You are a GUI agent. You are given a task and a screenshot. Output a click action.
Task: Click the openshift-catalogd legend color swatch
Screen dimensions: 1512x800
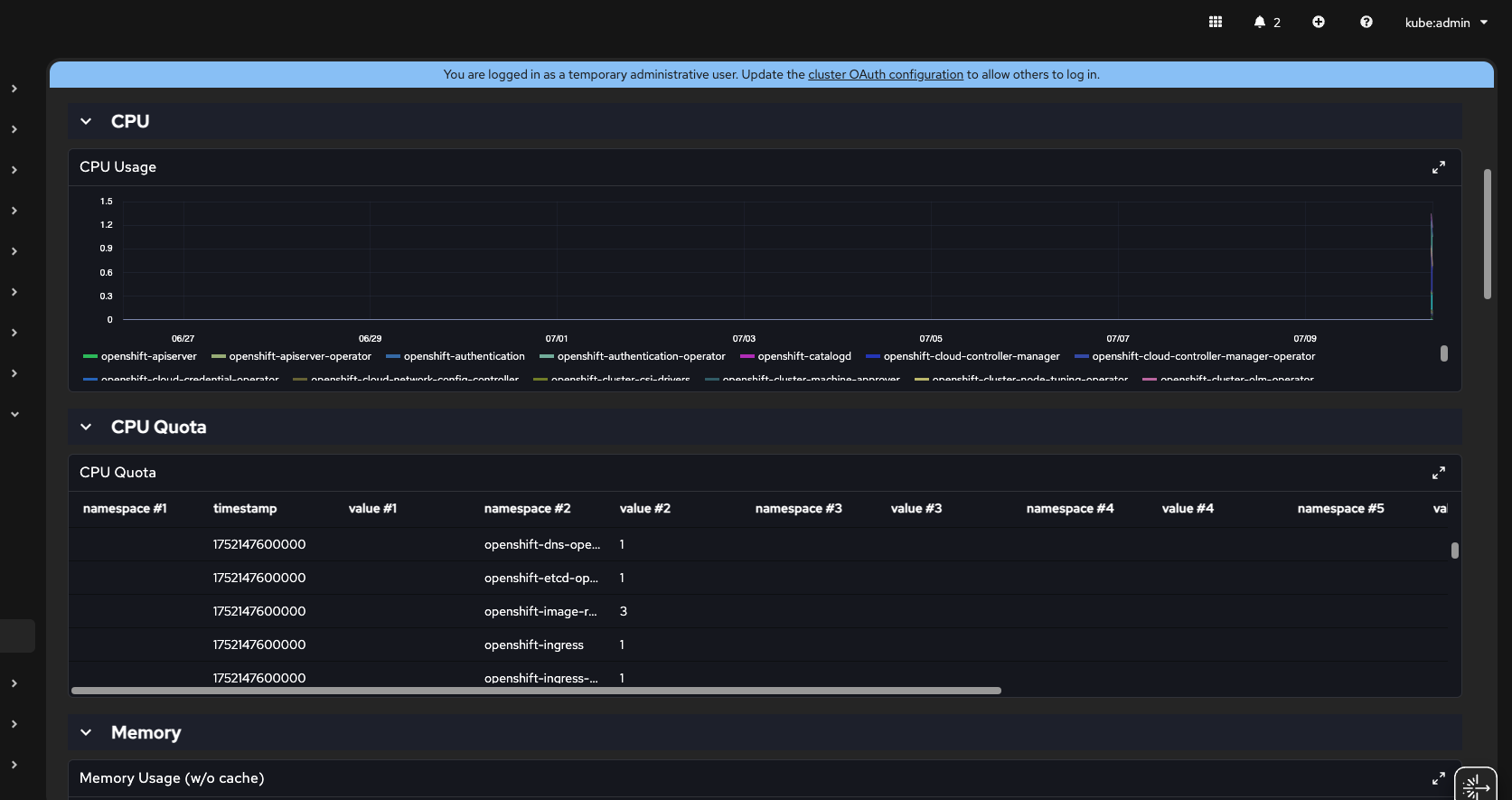(747, 356)
